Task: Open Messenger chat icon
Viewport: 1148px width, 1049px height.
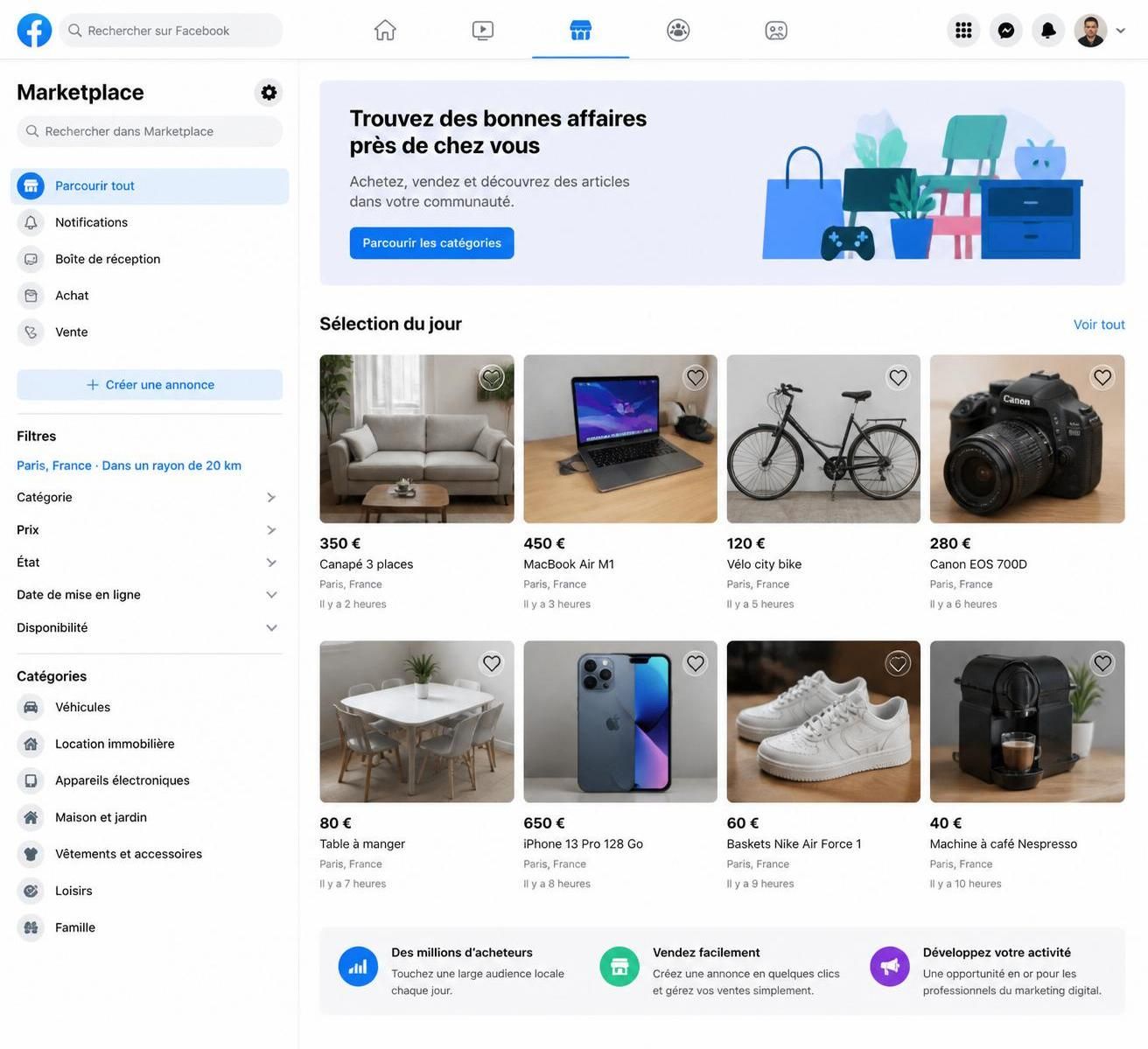Action: coord(1006,31)
